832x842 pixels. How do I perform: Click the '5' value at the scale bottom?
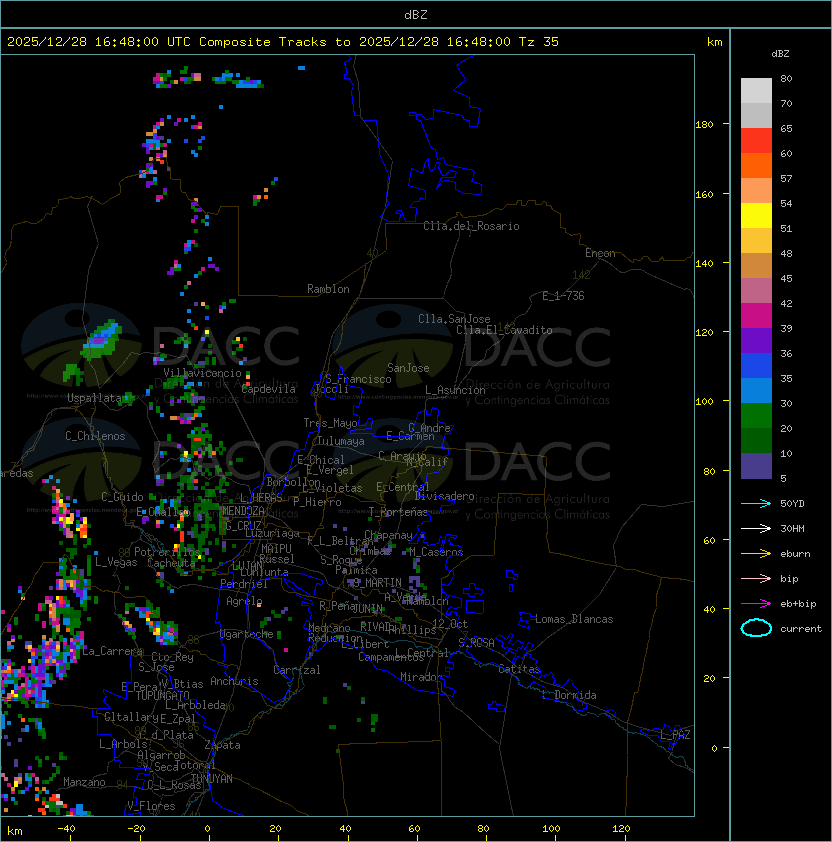pyautogui.click(x=783, y=478)
